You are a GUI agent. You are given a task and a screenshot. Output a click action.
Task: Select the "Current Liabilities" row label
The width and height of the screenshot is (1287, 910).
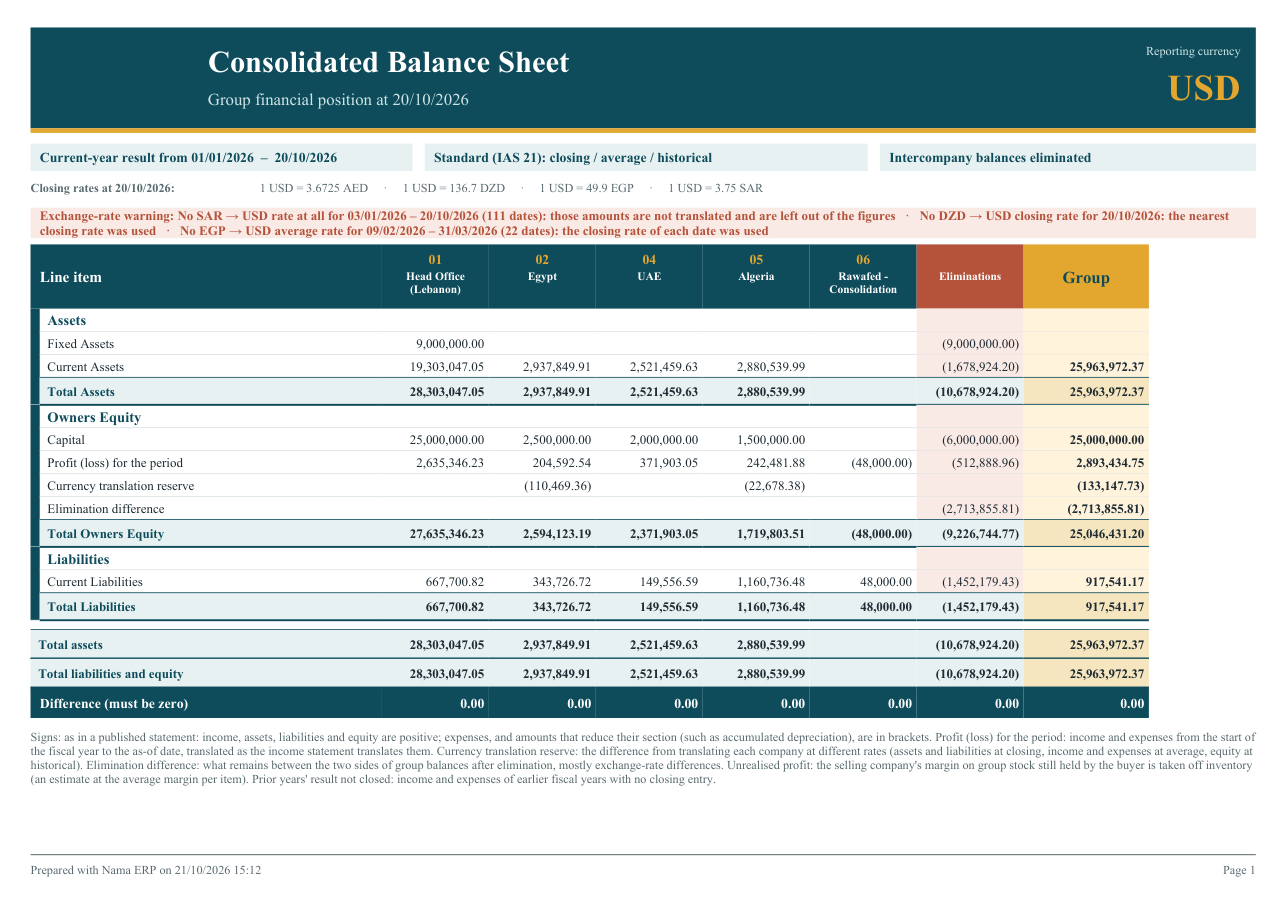95,582
